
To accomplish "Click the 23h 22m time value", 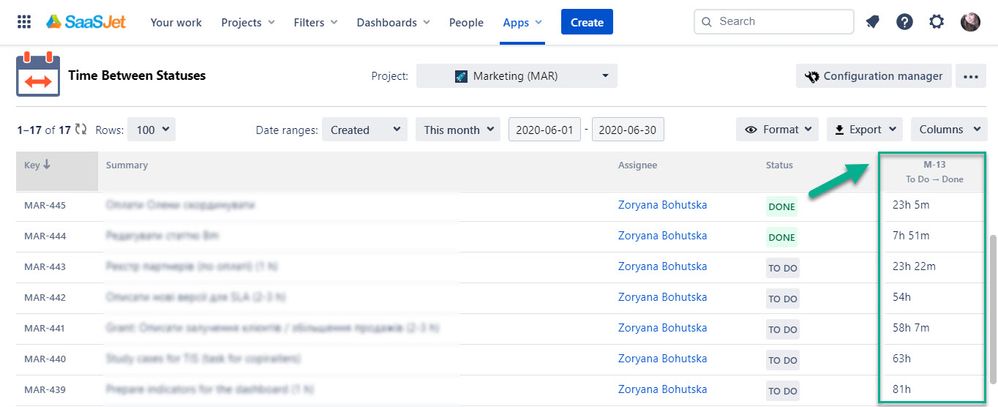I will pos(914,266).
